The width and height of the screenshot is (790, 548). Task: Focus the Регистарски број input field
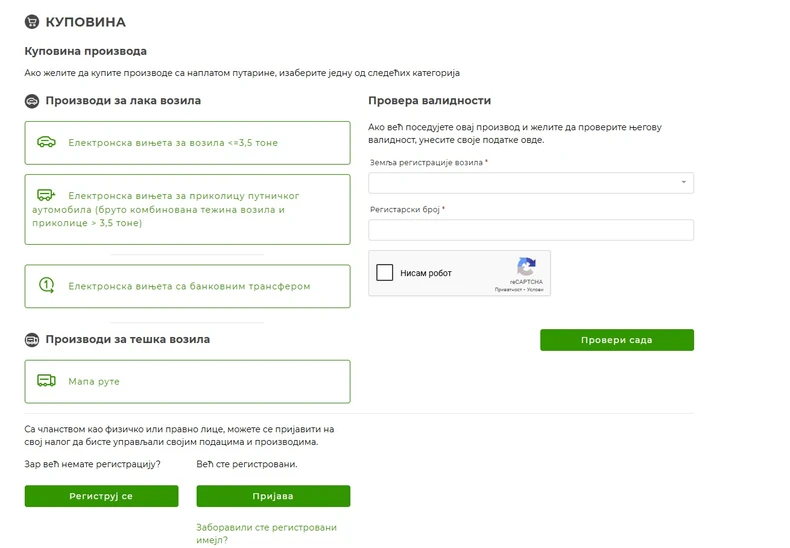(x=530, y=230)
